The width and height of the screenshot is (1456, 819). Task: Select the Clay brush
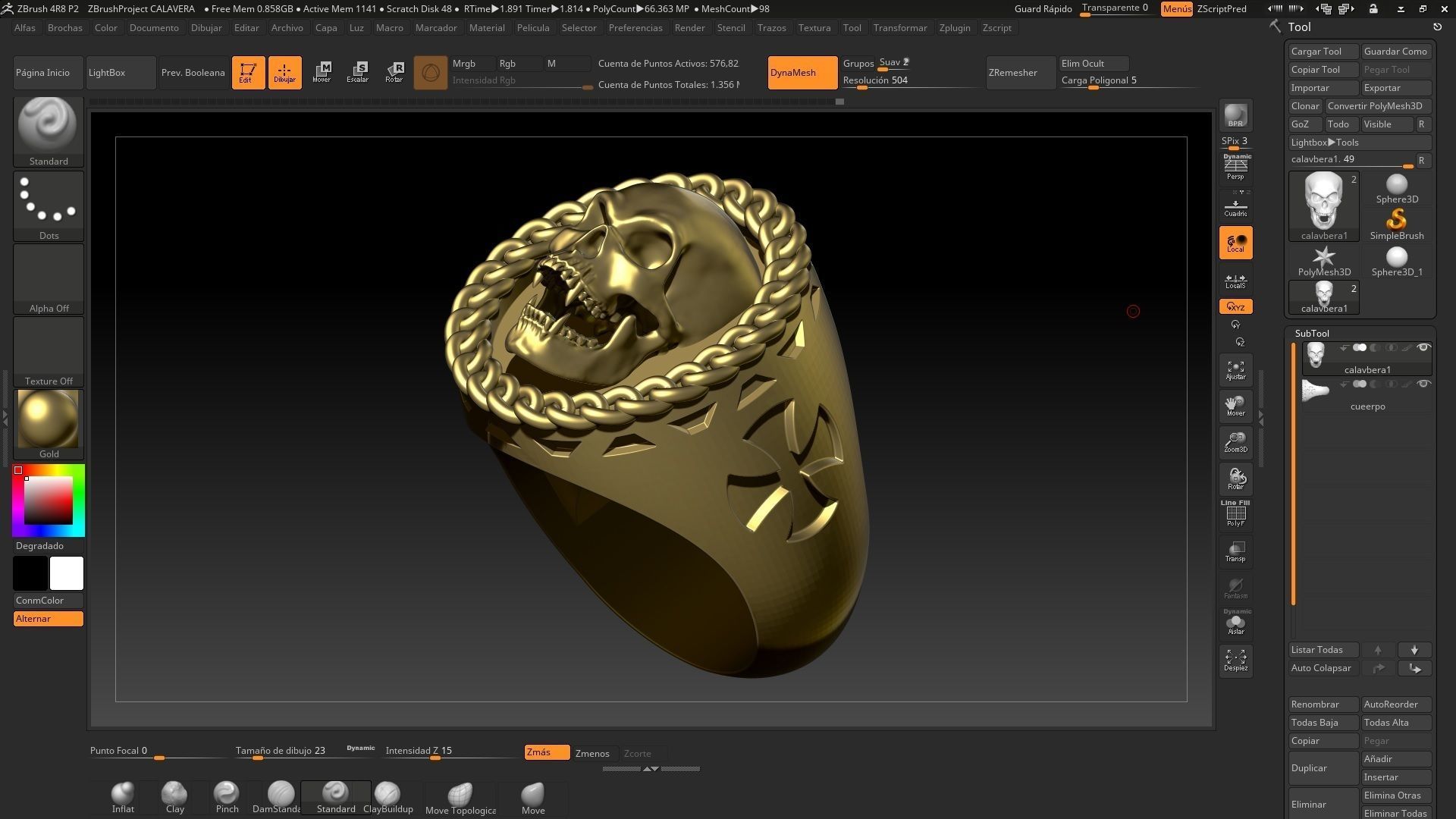[x=175, y=798]
